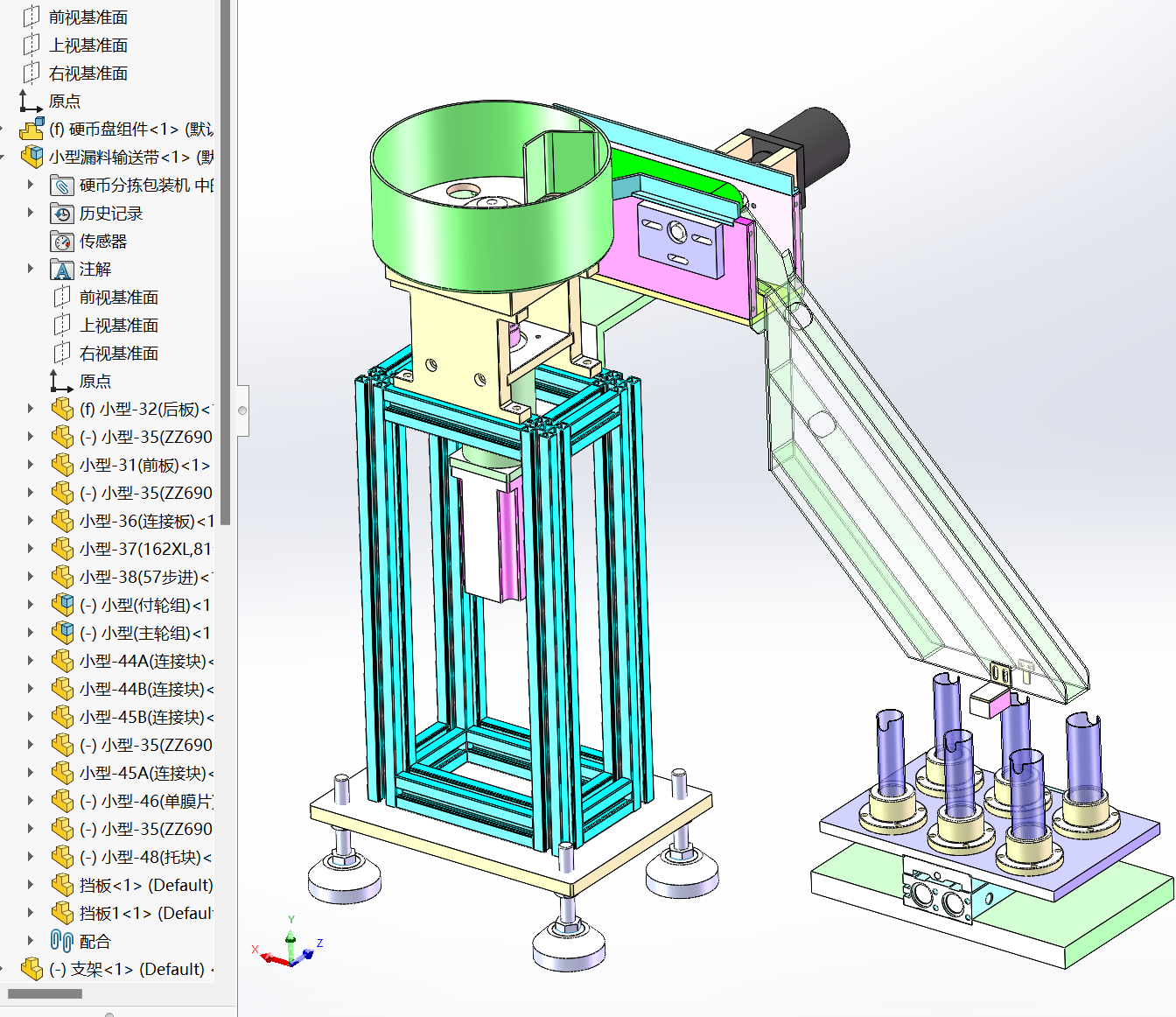Expand the (-) 小型(付轮组) subassembly
Screen dimensions: 1176x1017
pyautogui.click(x=31, y=605)
